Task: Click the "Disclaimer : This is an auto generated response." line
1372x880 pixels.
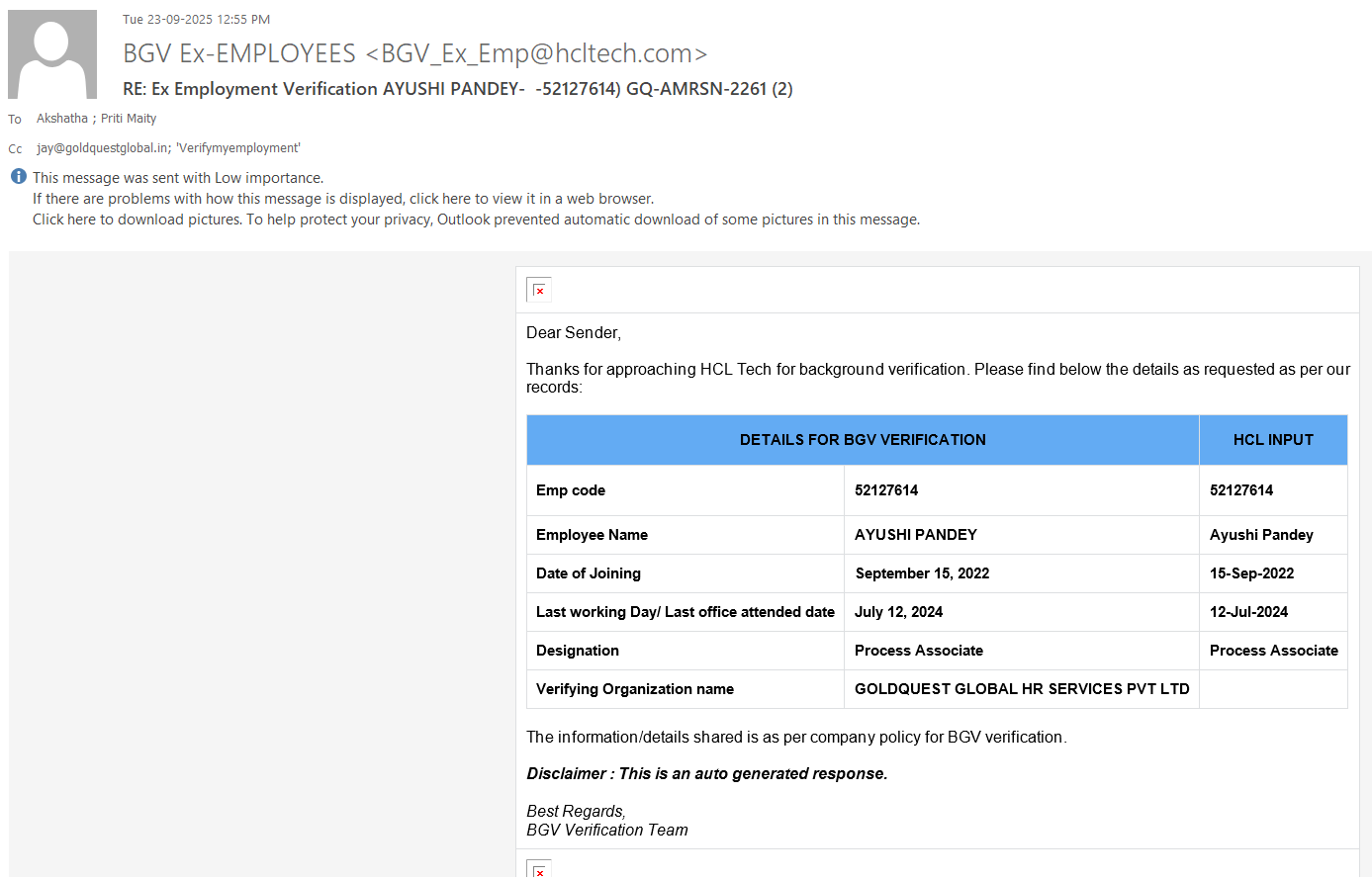Action: click(707, 774)
